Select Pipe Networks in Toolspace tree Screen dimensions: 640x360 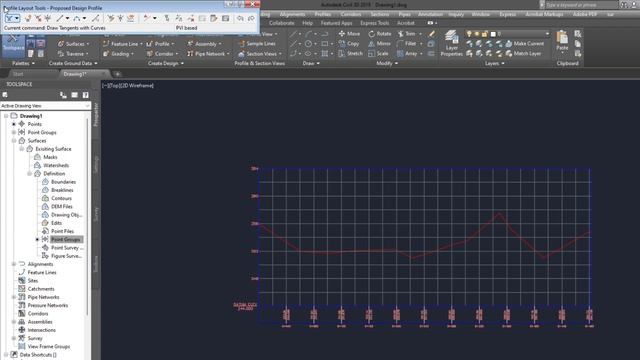[x=43, y=297]
